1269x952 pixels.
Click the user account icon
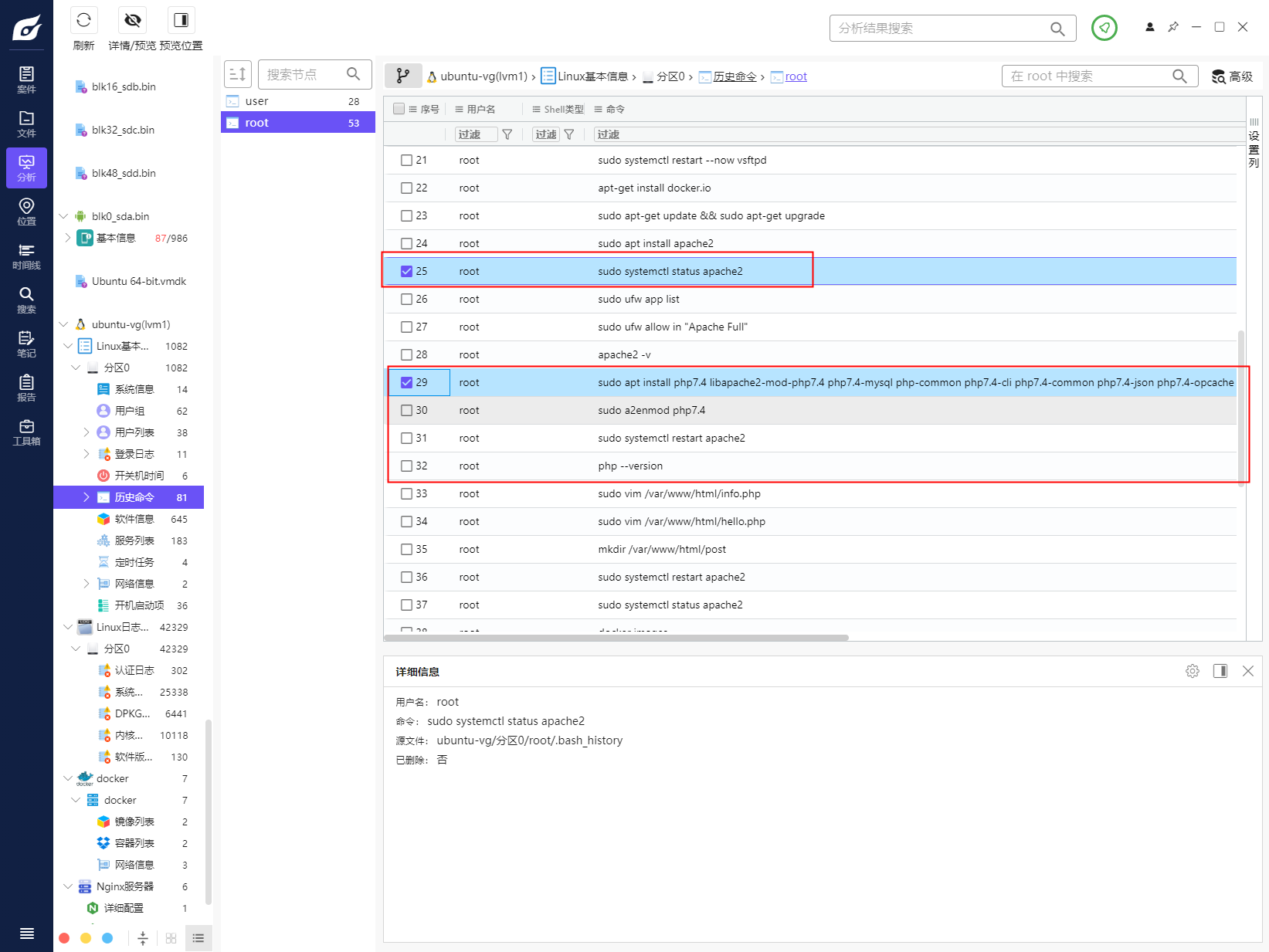[1149, 27]
